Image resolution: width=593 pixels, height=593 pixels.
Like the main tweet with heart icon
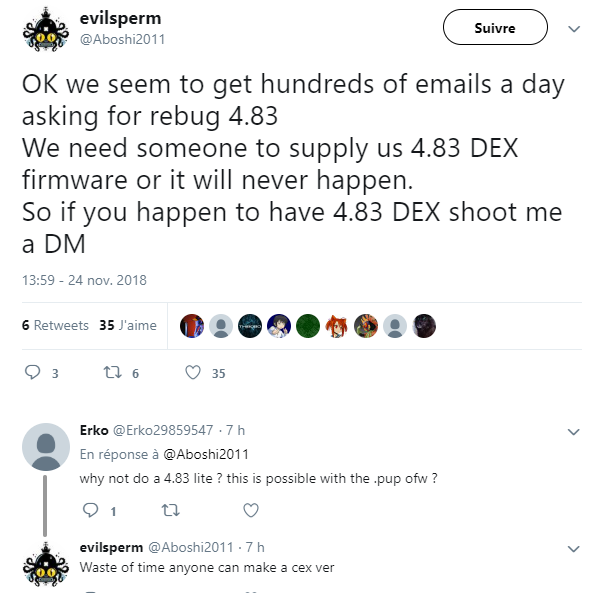pos(193,372)
